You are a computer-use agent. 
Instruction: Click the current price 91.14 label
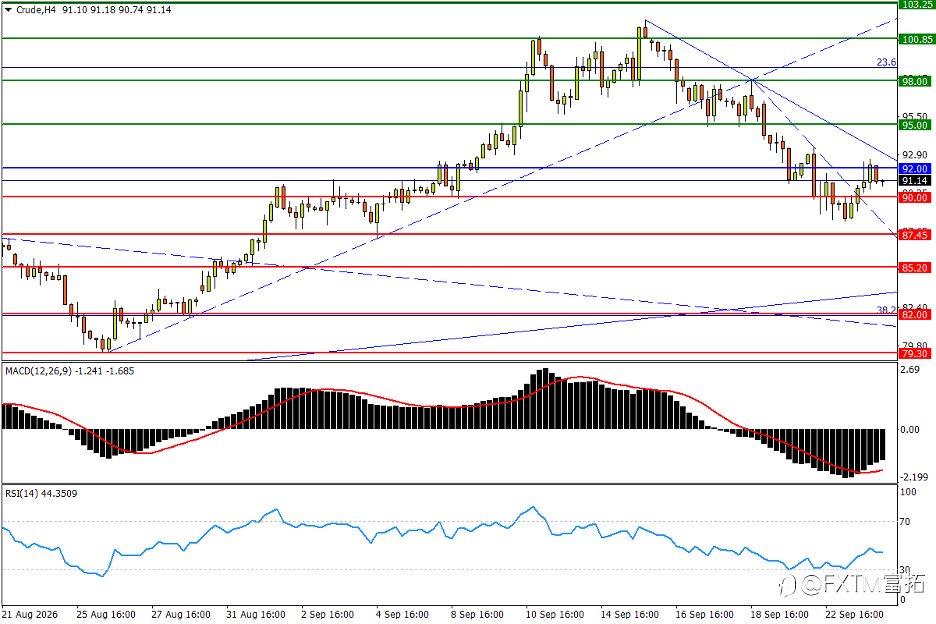pyautogui.click(x=915, y=180)
